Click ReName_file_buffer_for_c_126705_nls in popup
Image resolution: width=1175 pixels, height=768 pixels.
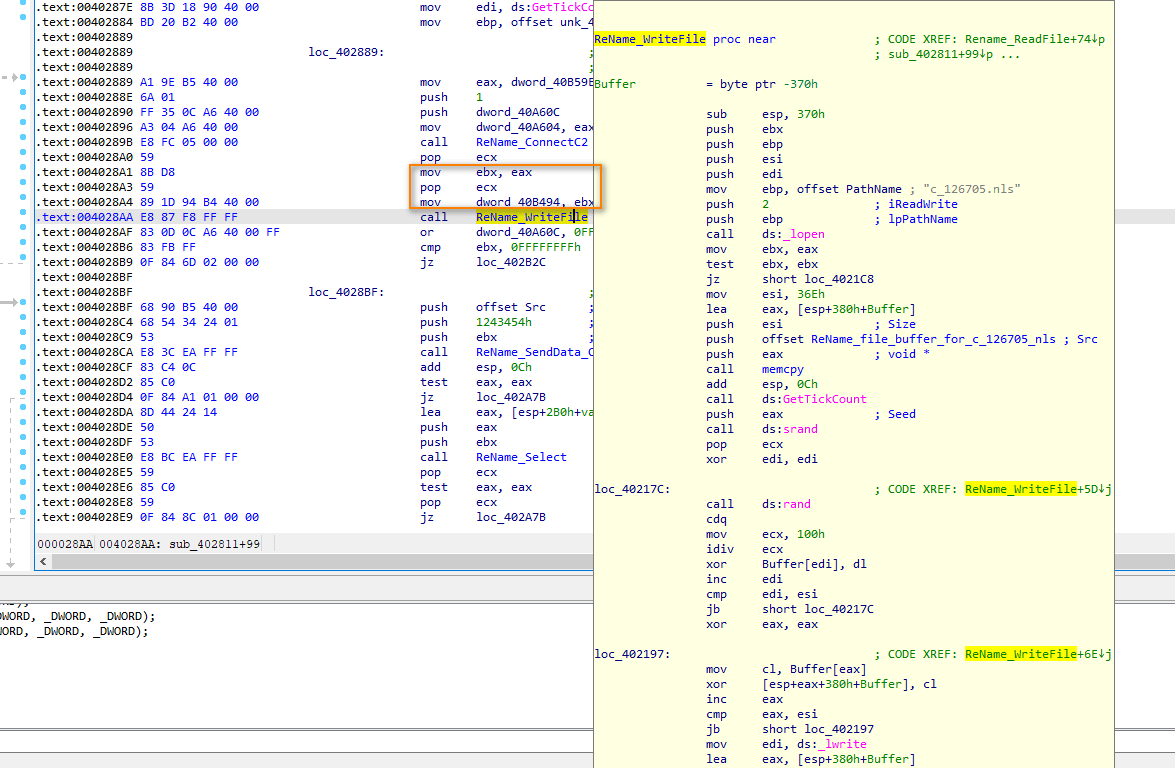[933, 339]
